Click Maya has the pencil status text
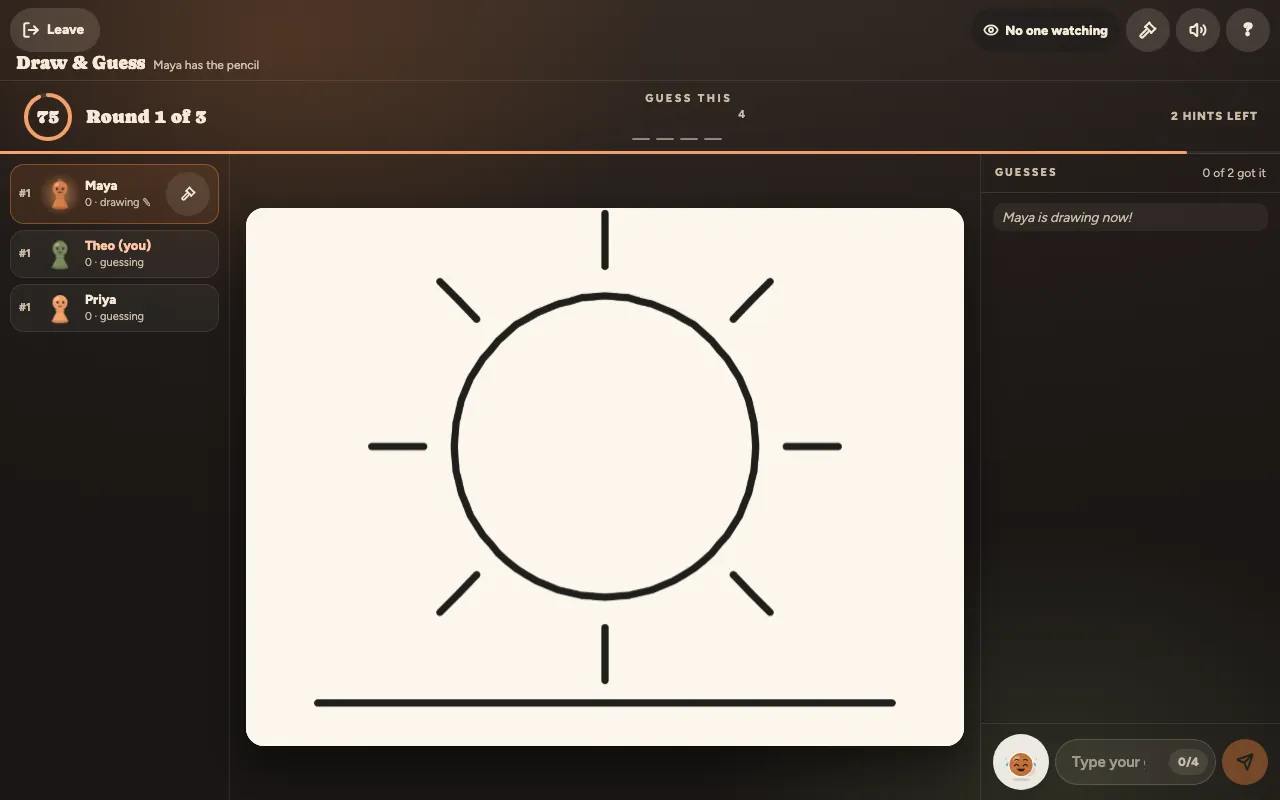Image resolution: width=1280 pixels, height=800 pixels. coord(206,65)
